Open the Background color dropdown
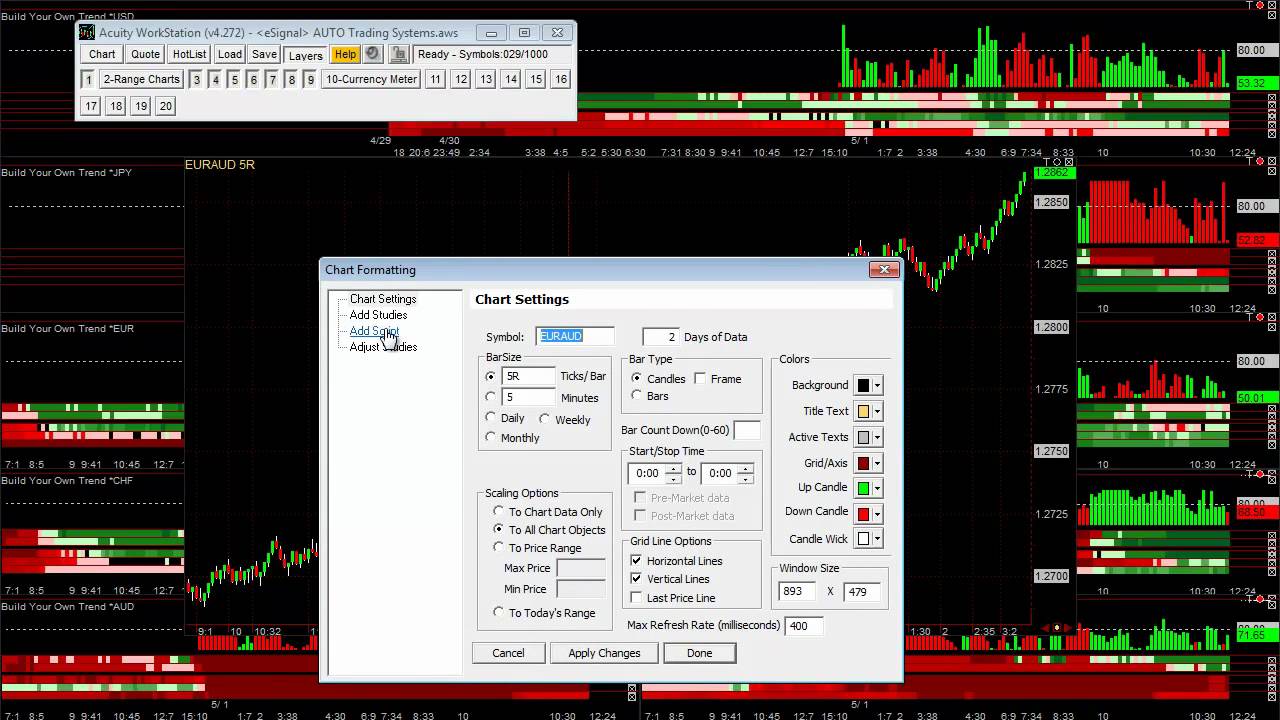The width and height of the screenshot is (1280, 720). [877, 386]
